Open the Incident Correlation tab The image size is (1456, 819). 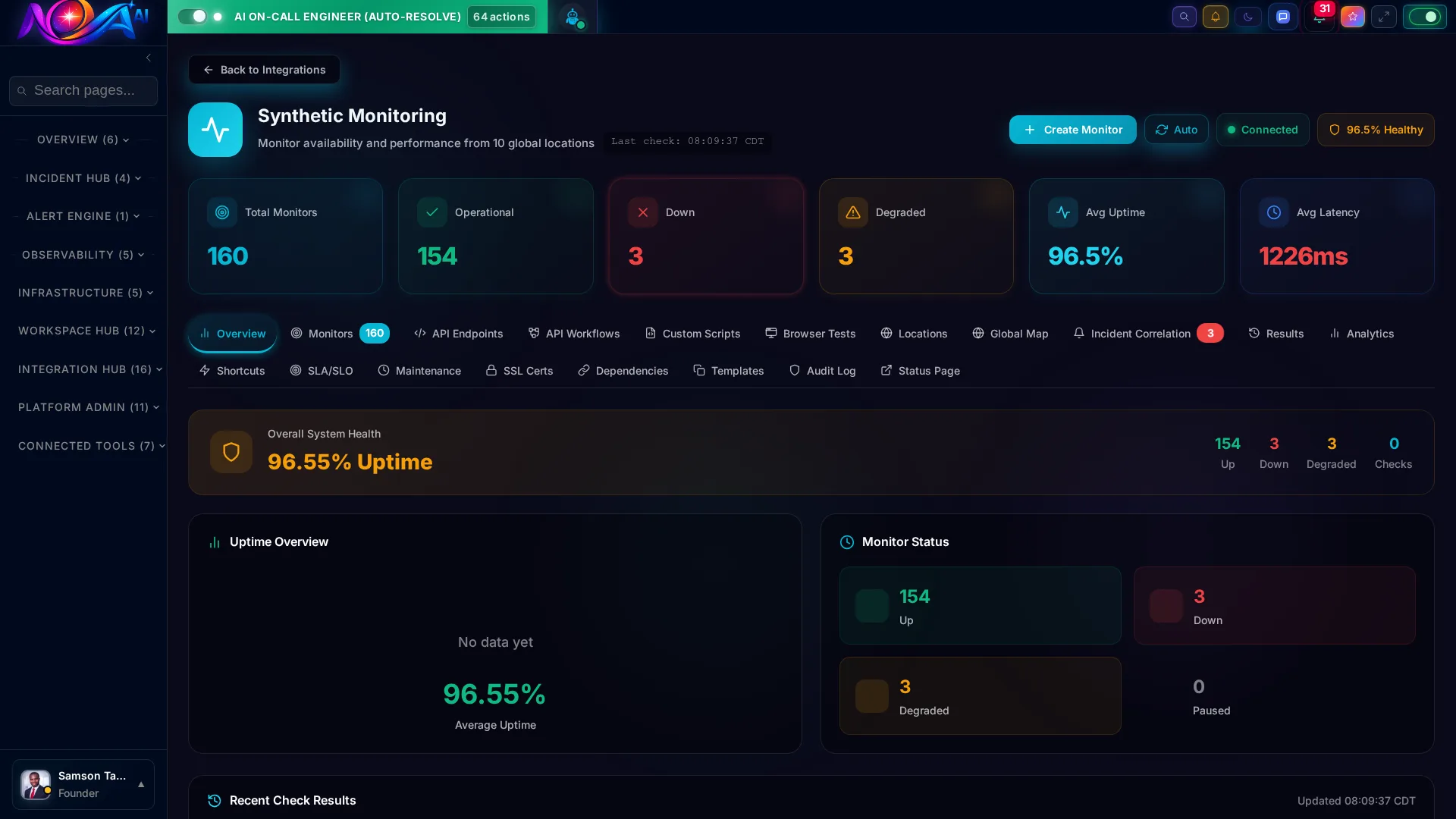1139,334
